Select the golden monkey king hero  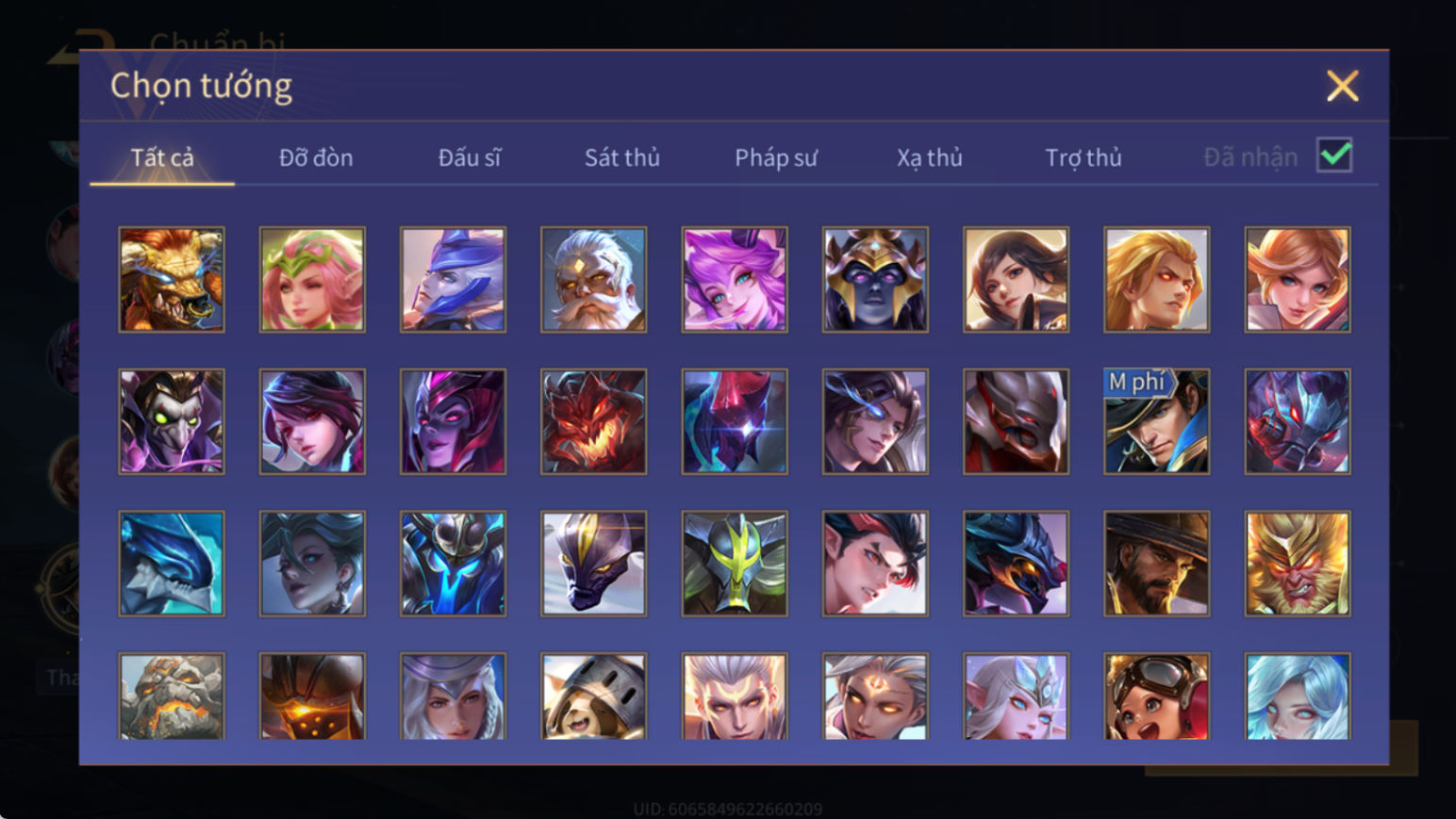point(1298,564)
